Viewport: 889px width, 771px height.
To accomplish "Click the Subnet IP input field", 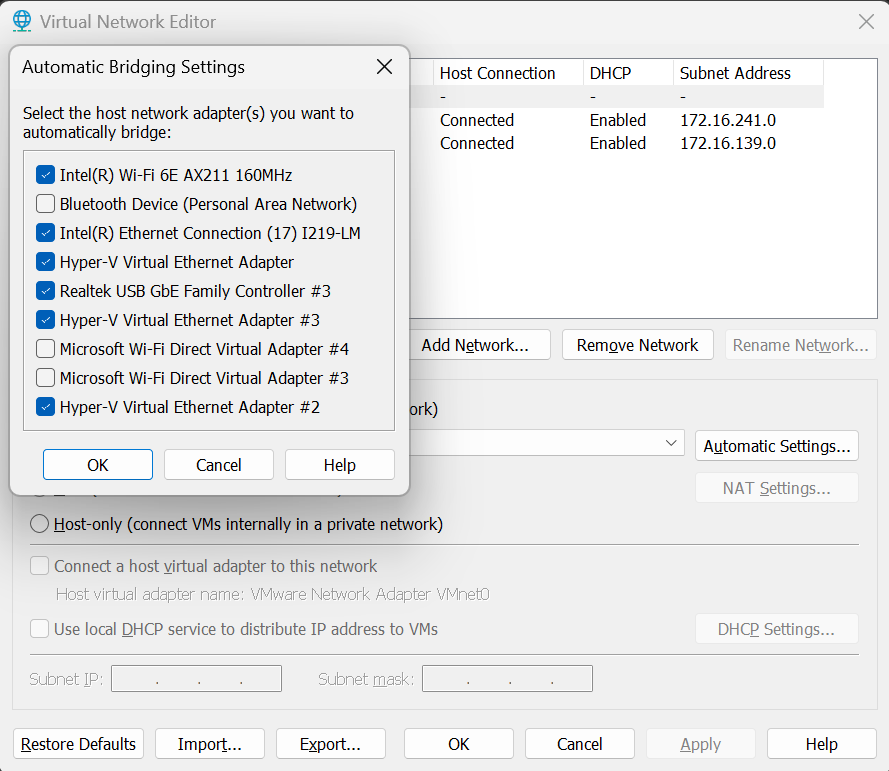I will point(196,679).
